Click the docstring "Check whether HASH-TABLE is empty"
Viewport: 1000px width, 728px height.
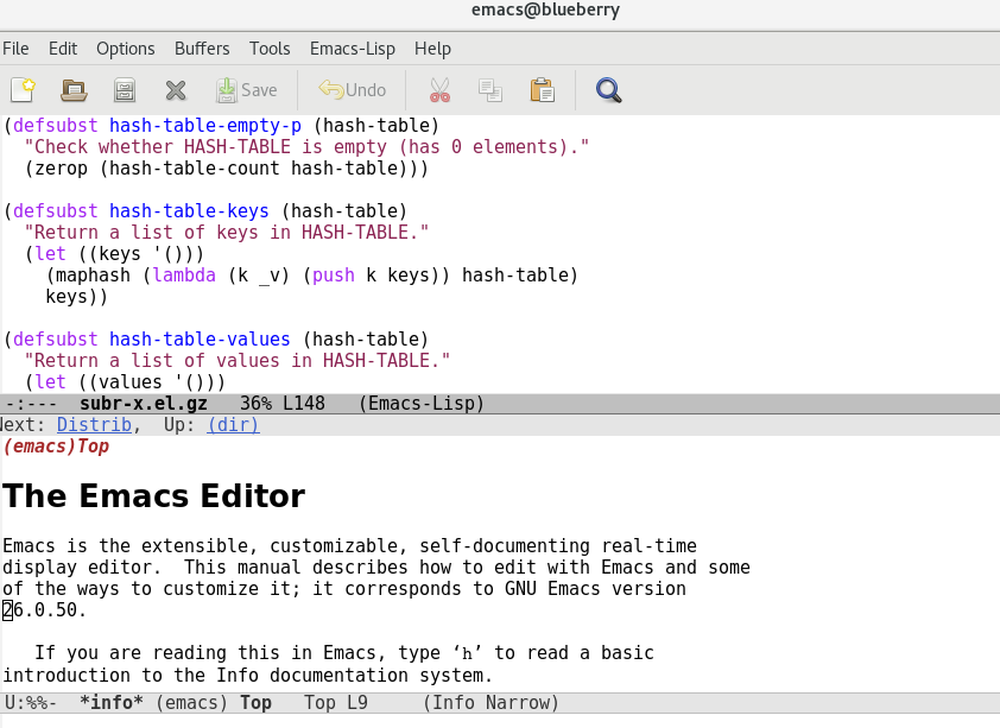click(x=307, y=147)
